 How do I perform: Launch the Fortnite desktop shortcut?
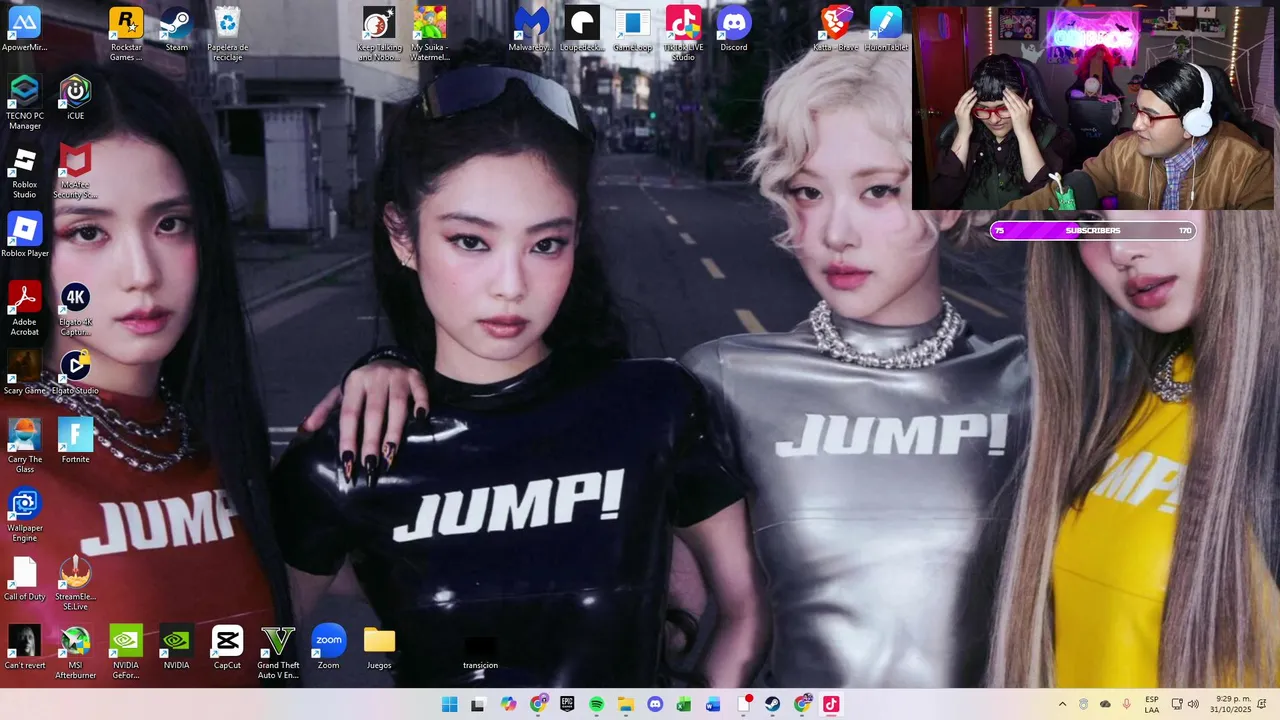click(x=75, y=441)
